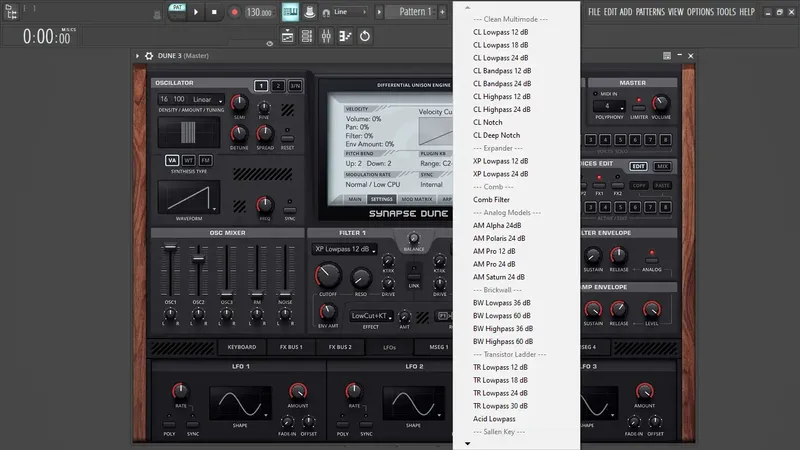Open the MSEG 1 tab

(x=438, y=347)
